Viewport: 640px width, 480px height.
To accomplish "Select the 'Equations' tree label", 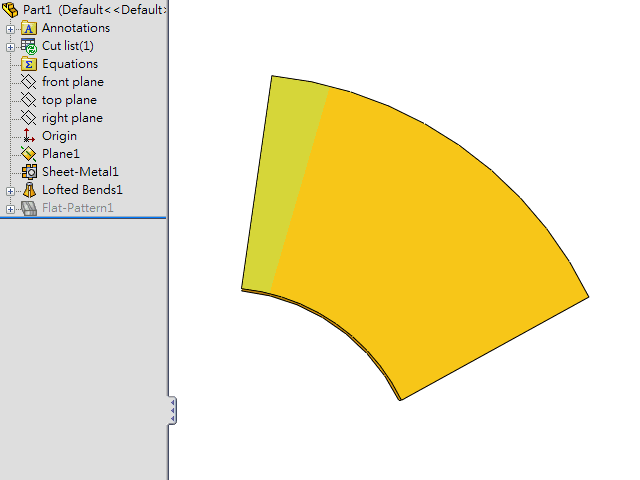I will click(x=70, y=64).
